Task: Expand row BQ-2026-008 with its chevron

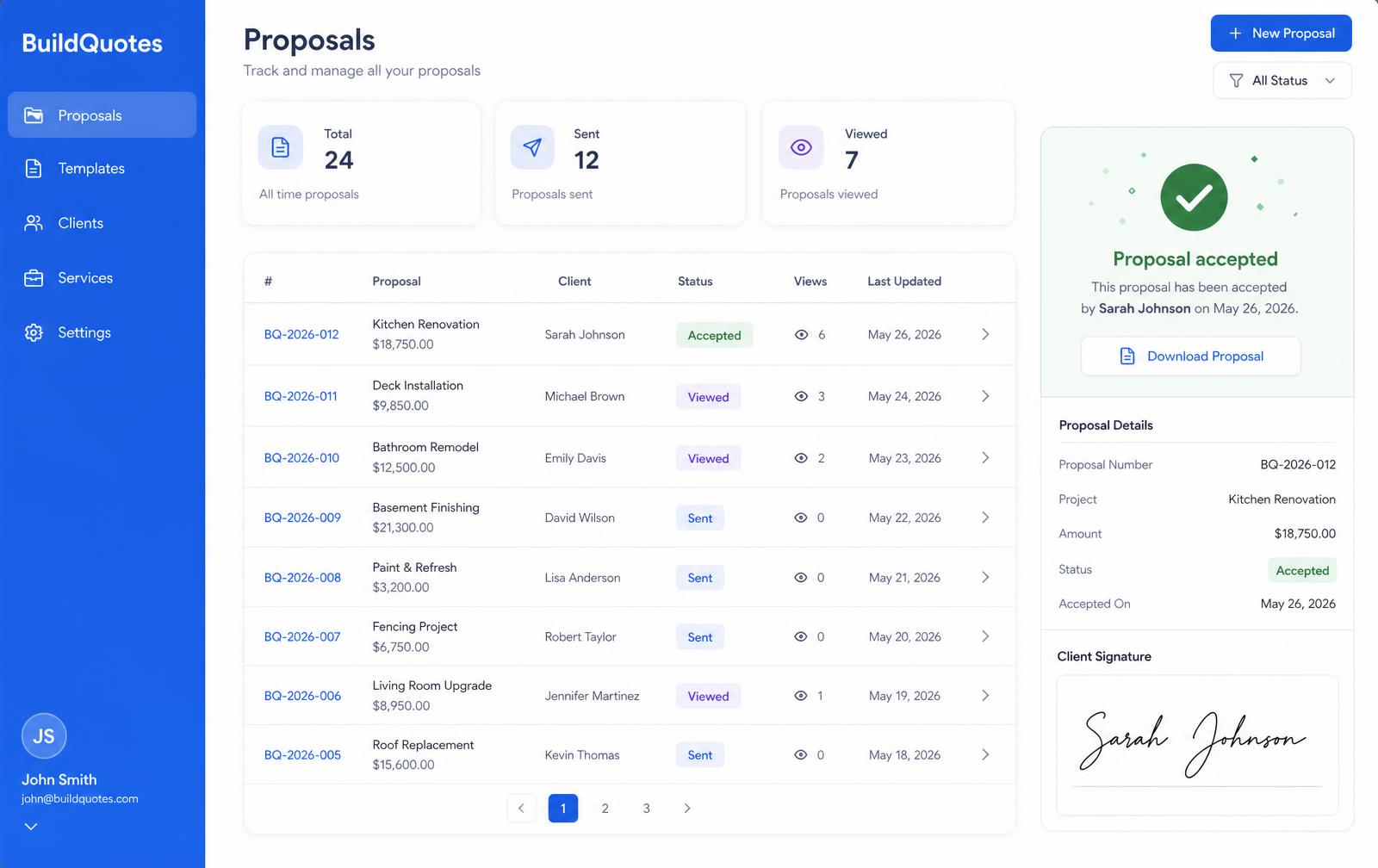Action: (985, 577)
